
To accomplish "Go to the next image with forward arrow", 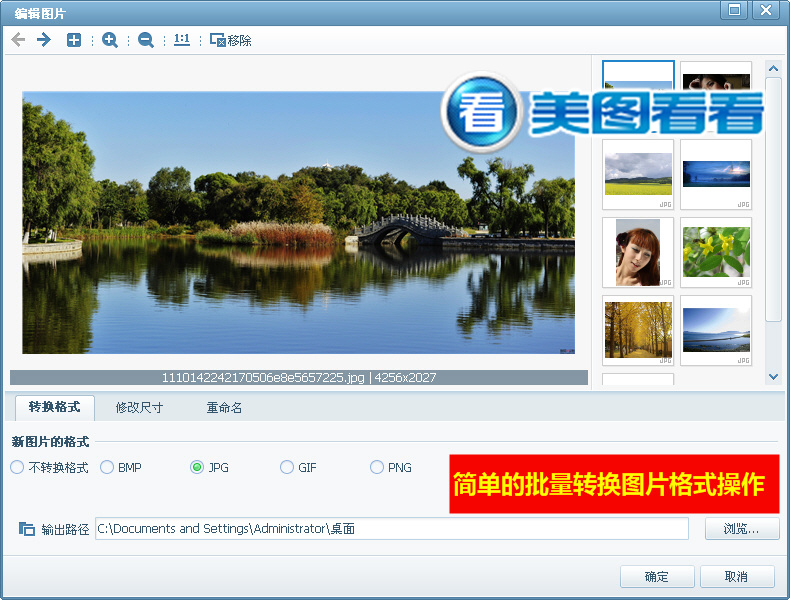I will coord(44,39).
